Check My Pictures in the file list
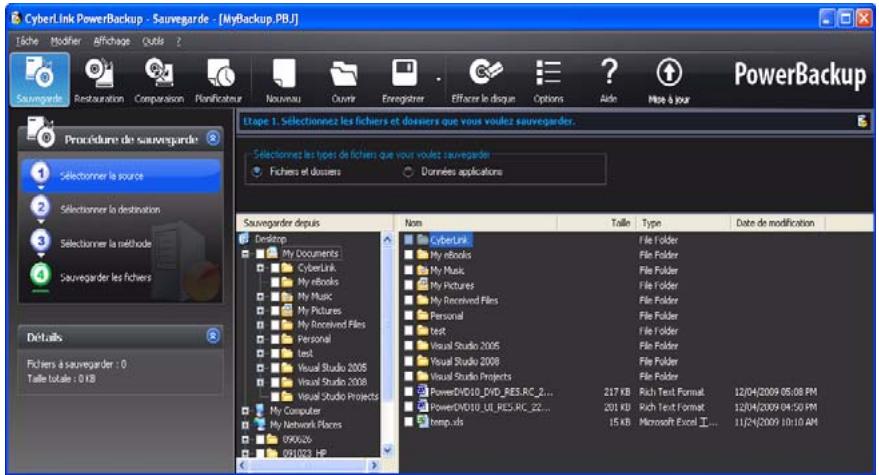 point(409,285)
